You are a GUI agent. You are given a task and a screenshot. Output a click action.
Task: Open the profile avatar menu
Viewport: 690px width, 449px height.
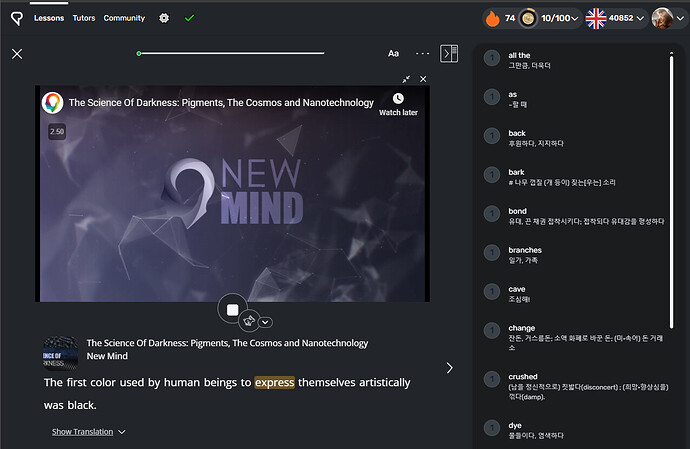(x=662, y=18)
